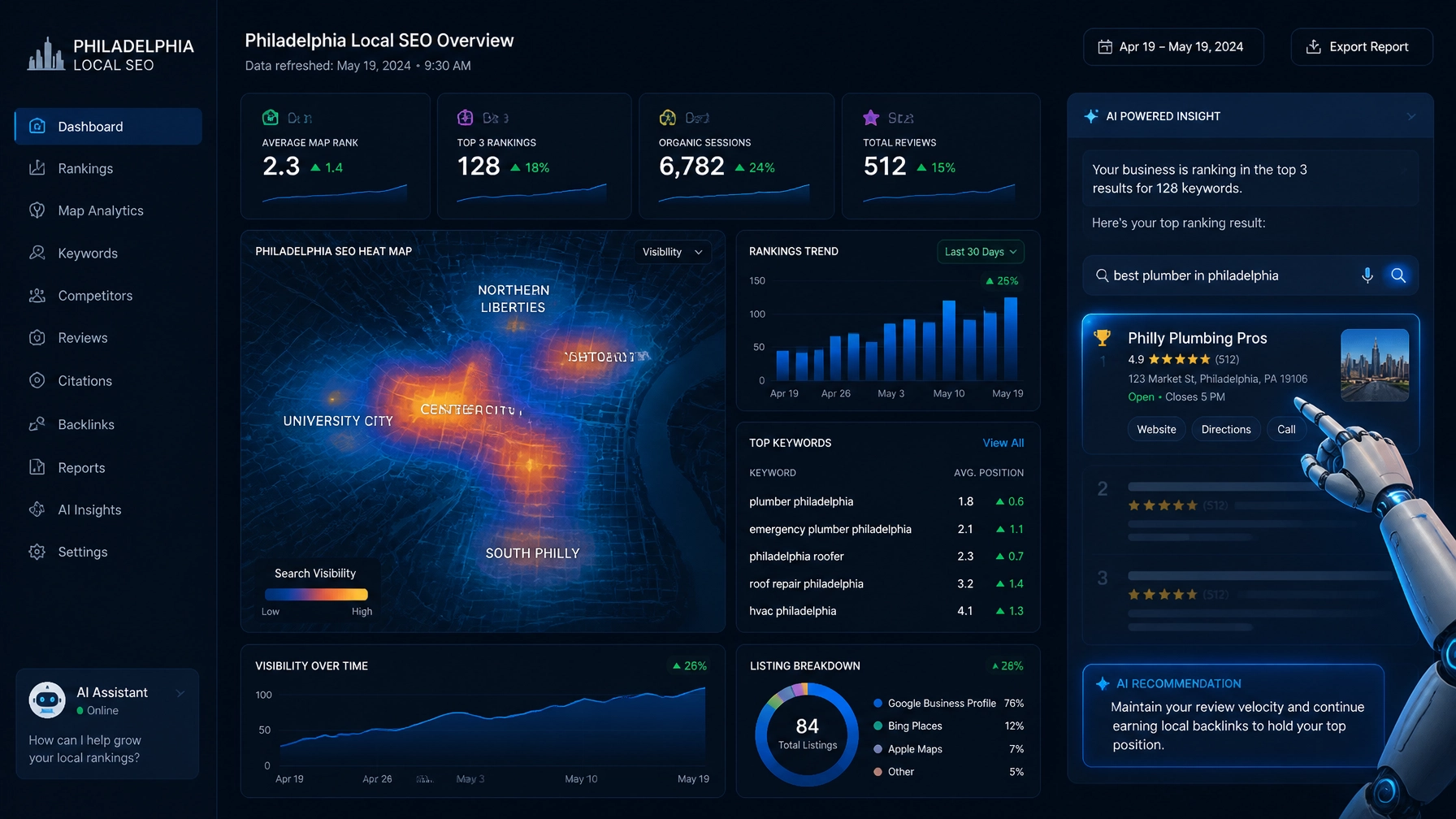
Task: Click 'hvac philadelphia' keyword
Action: pyautogui.click(x=792, y=611)
